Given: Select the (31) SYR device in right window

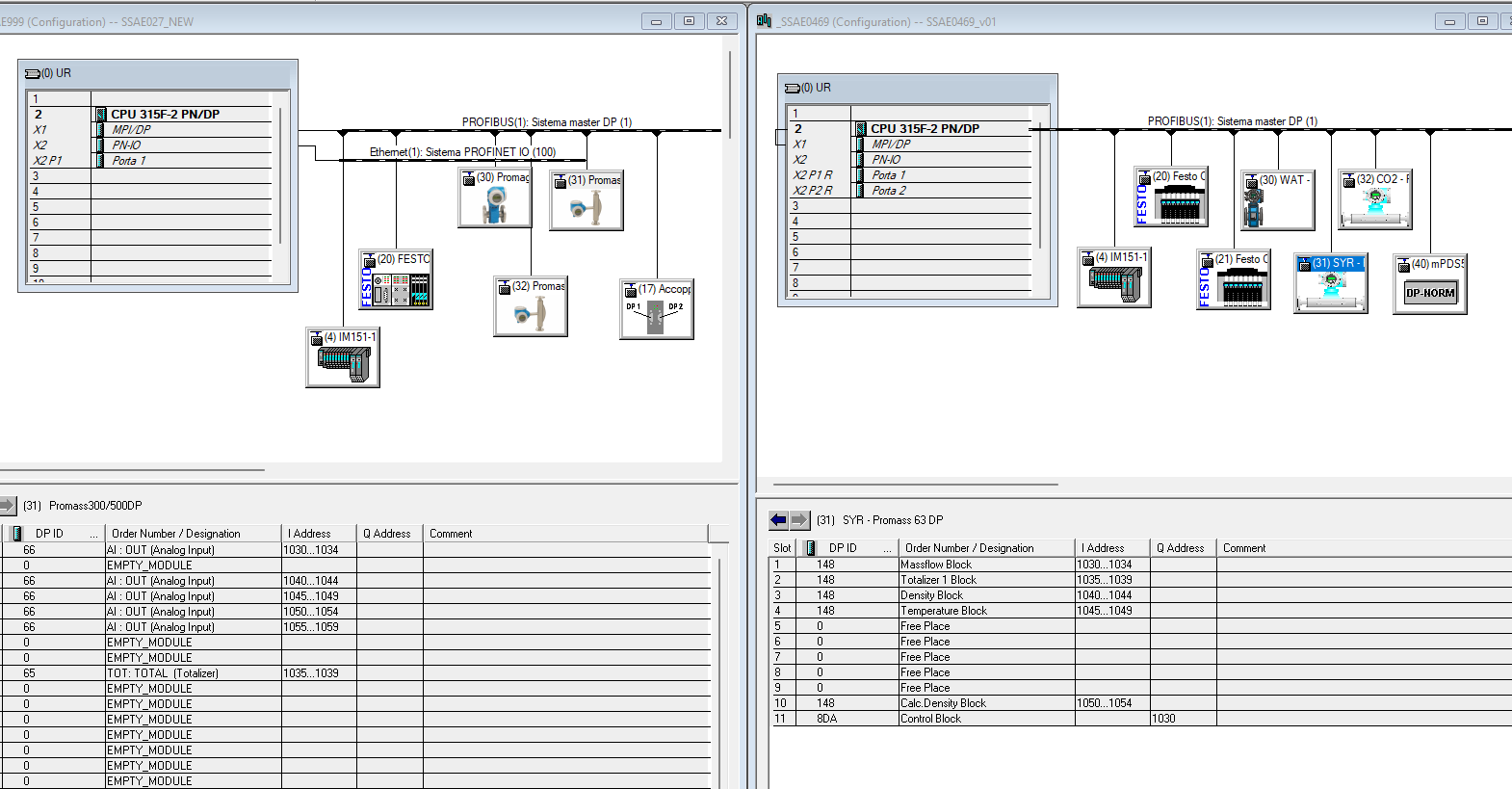Looking at the screenshot, I should pos(1331,283).
